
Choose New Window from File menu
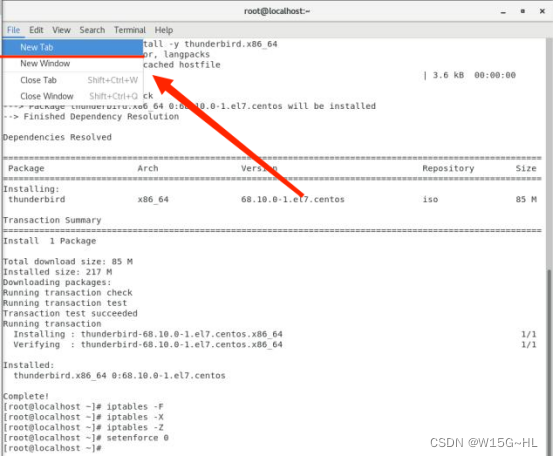click(73, 63)
